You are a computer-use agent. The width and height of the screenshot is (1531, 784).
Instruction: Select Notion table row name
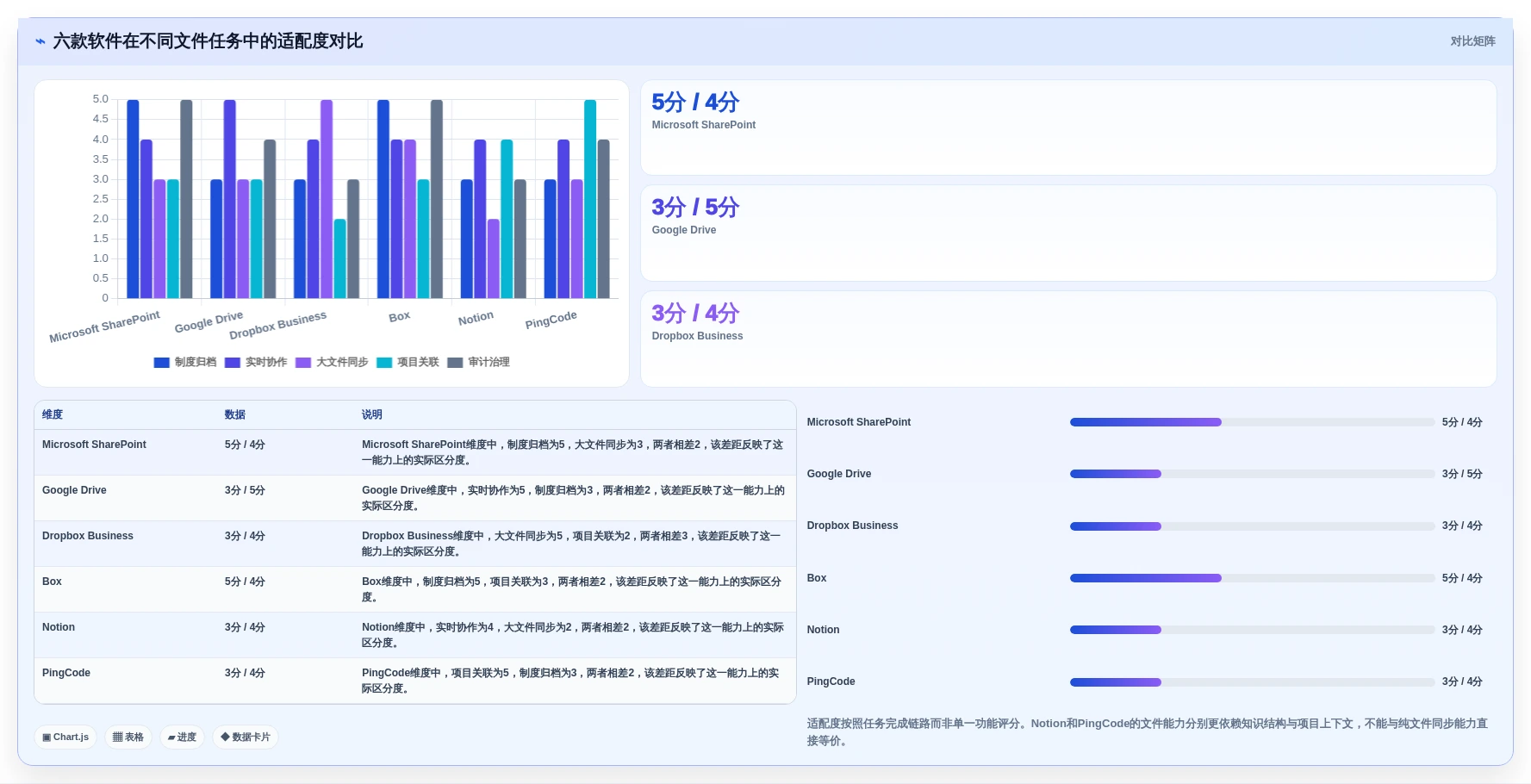pos(59,627)
